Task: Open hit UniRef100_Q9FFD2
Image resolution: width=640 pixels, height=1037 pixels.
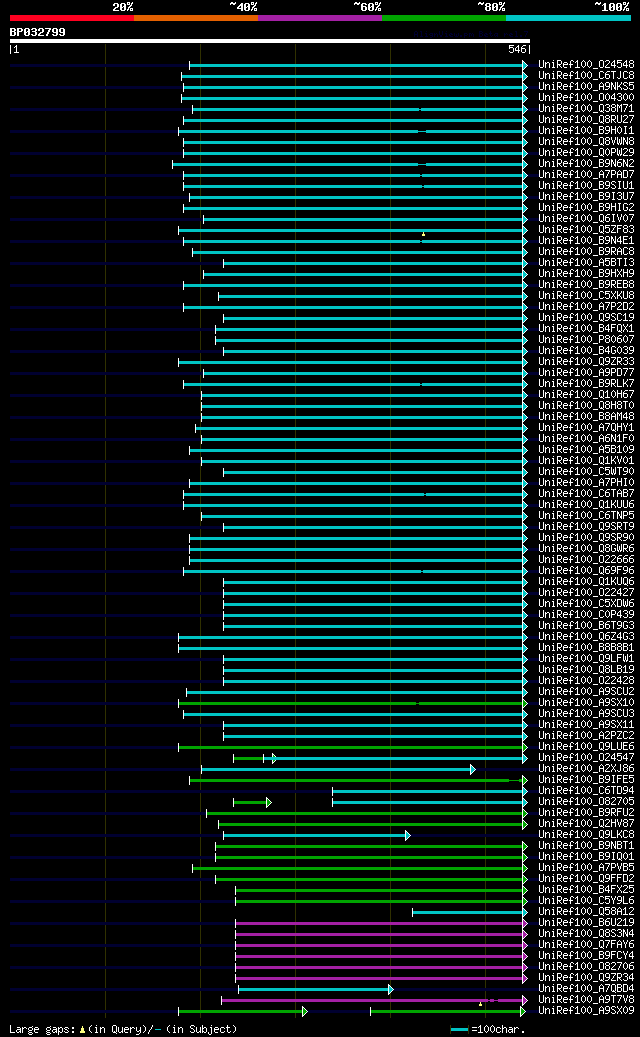Action: [586, 878]
